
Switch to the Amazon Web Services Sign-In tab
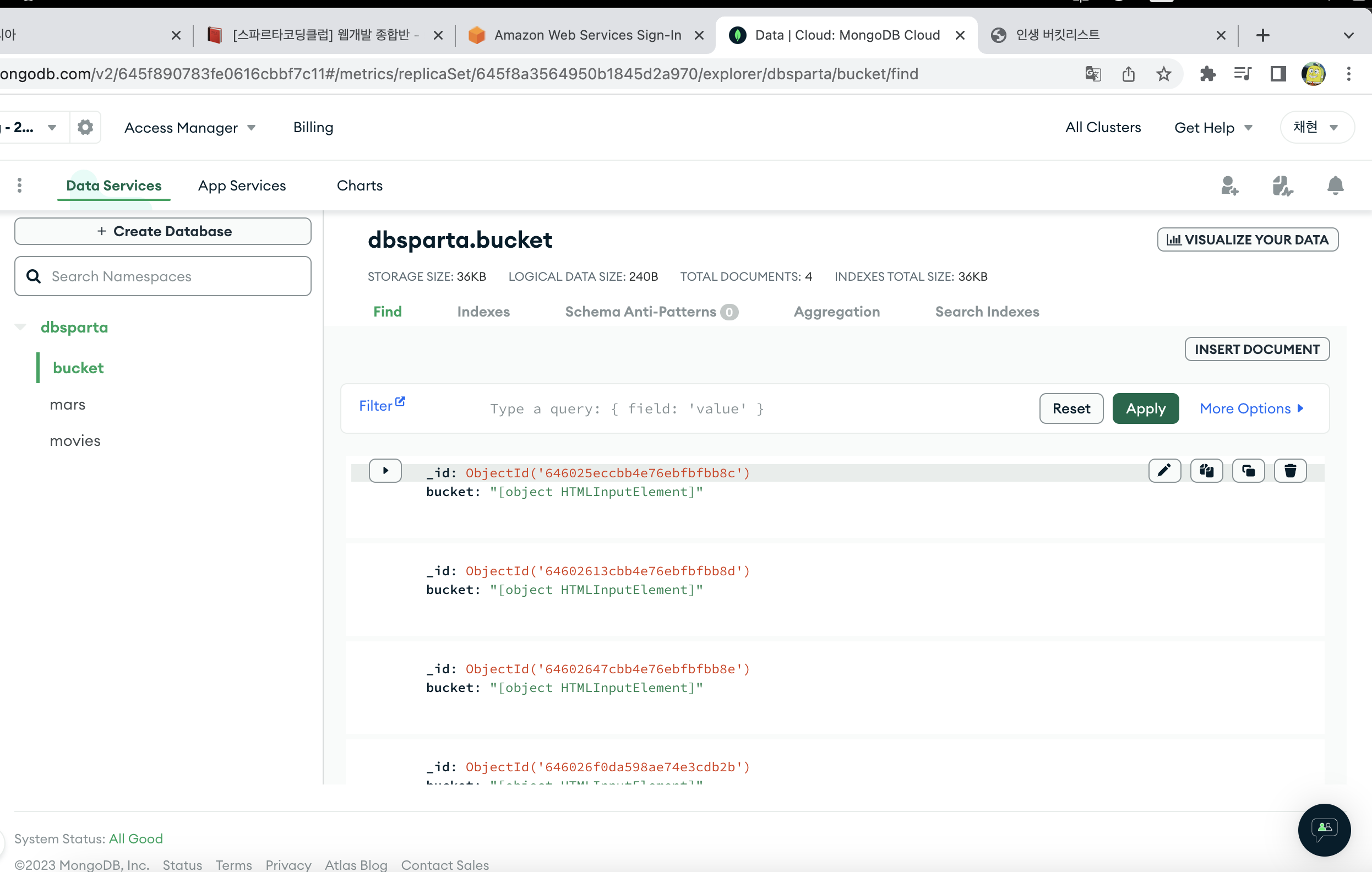point(587,35)
